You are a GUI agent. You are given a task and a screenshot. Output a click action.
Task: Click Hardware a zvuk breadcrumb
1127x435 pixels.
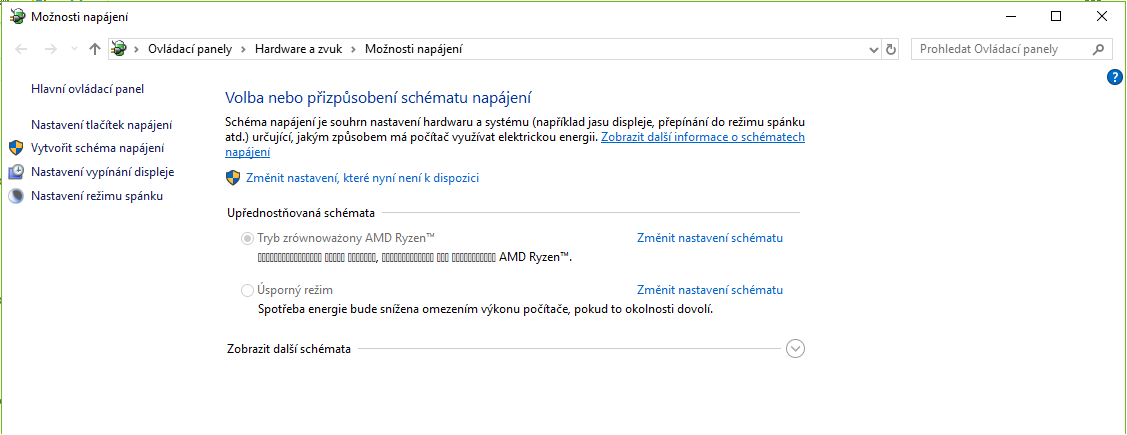(x=298, y=49)
